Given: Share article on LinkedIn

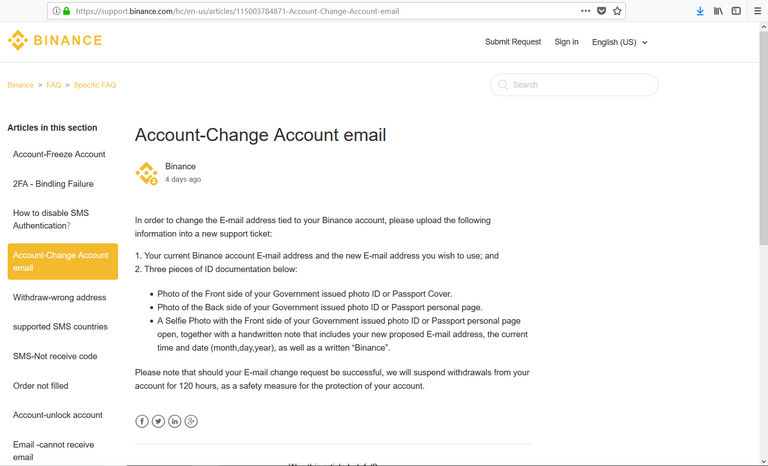Looking at the screenshot, I should (x=175, y=421).
